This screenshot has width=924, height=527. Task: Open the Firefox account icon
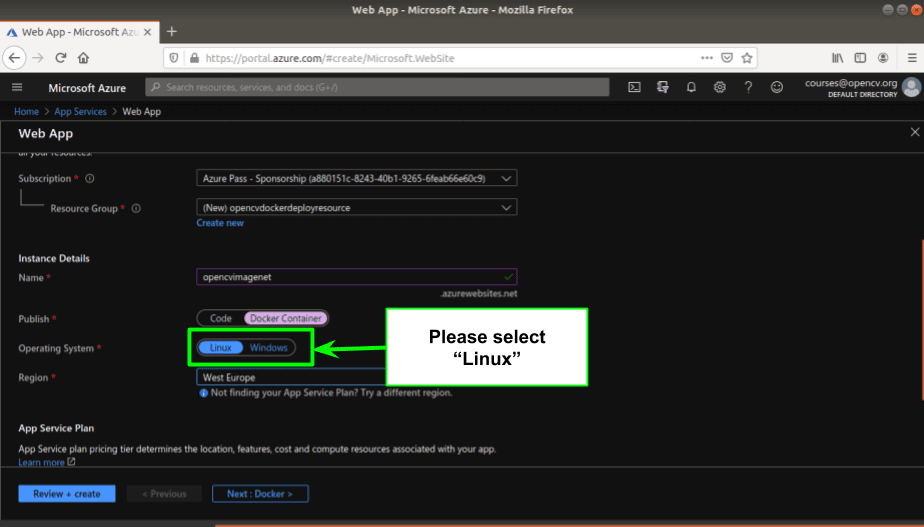[883, 58]
